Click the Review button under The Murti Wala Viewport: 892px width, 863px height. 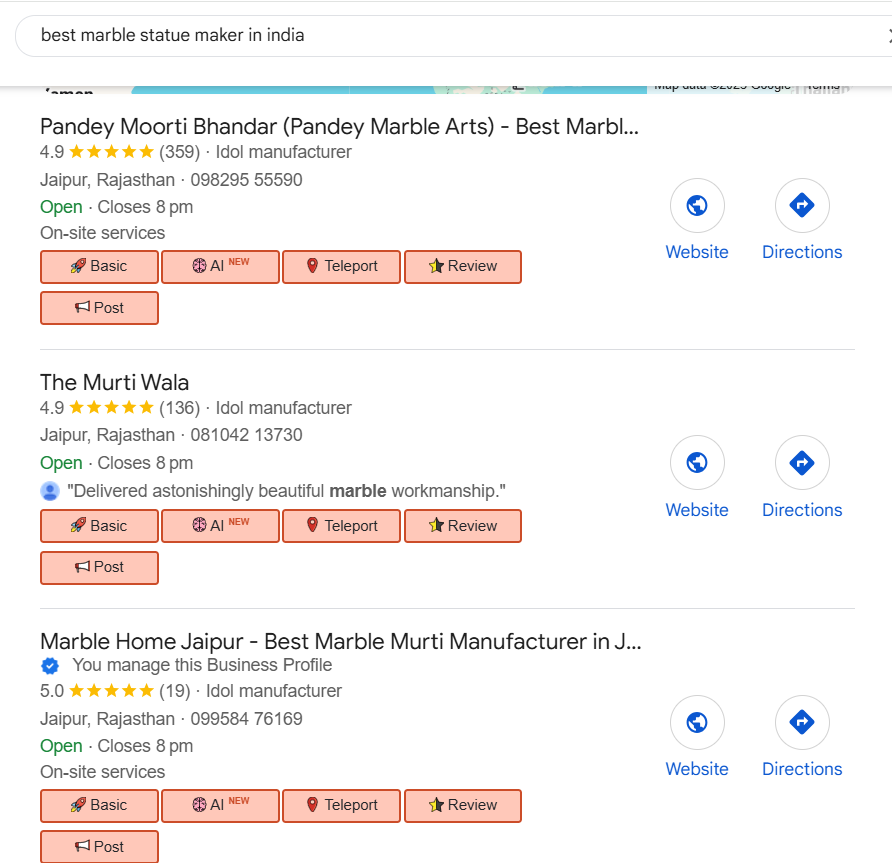[x=463, y=526]
